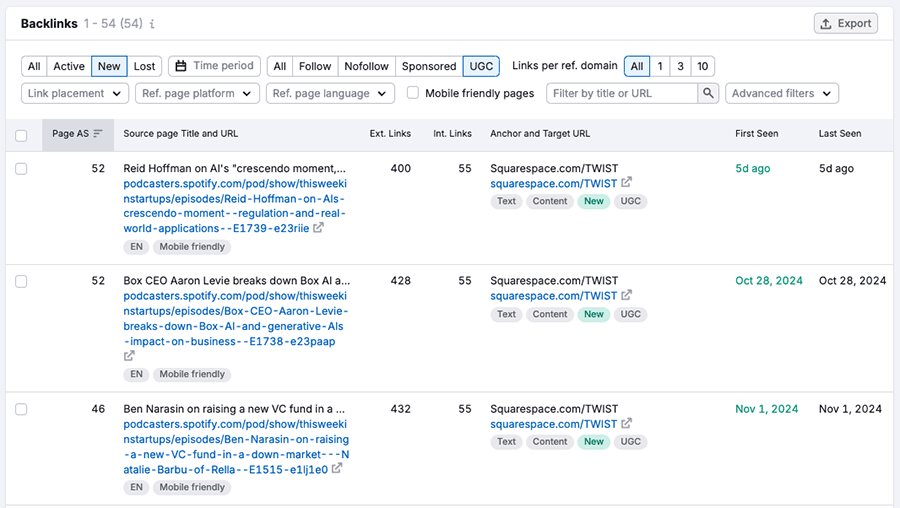Open the Ben Narasin source URL

(x=236, y=447)
